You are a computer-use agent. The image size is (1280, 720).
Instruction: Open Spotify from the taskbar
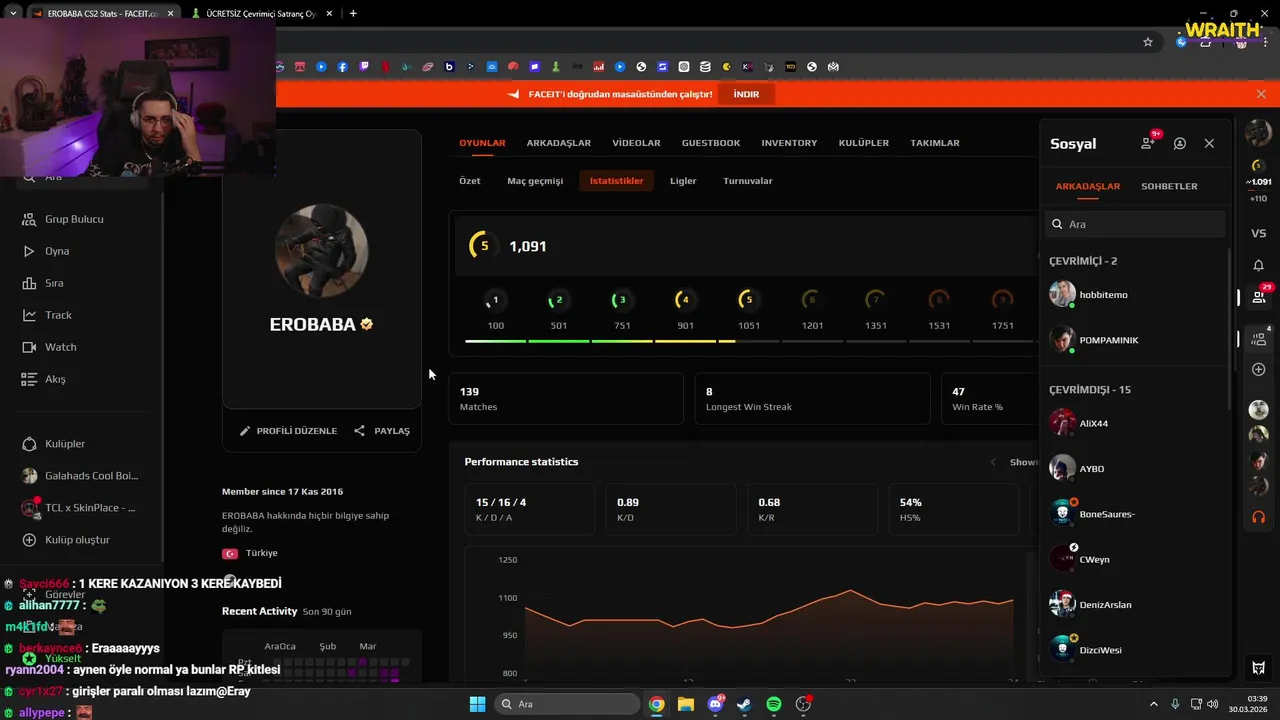click(x=774, y=704)
